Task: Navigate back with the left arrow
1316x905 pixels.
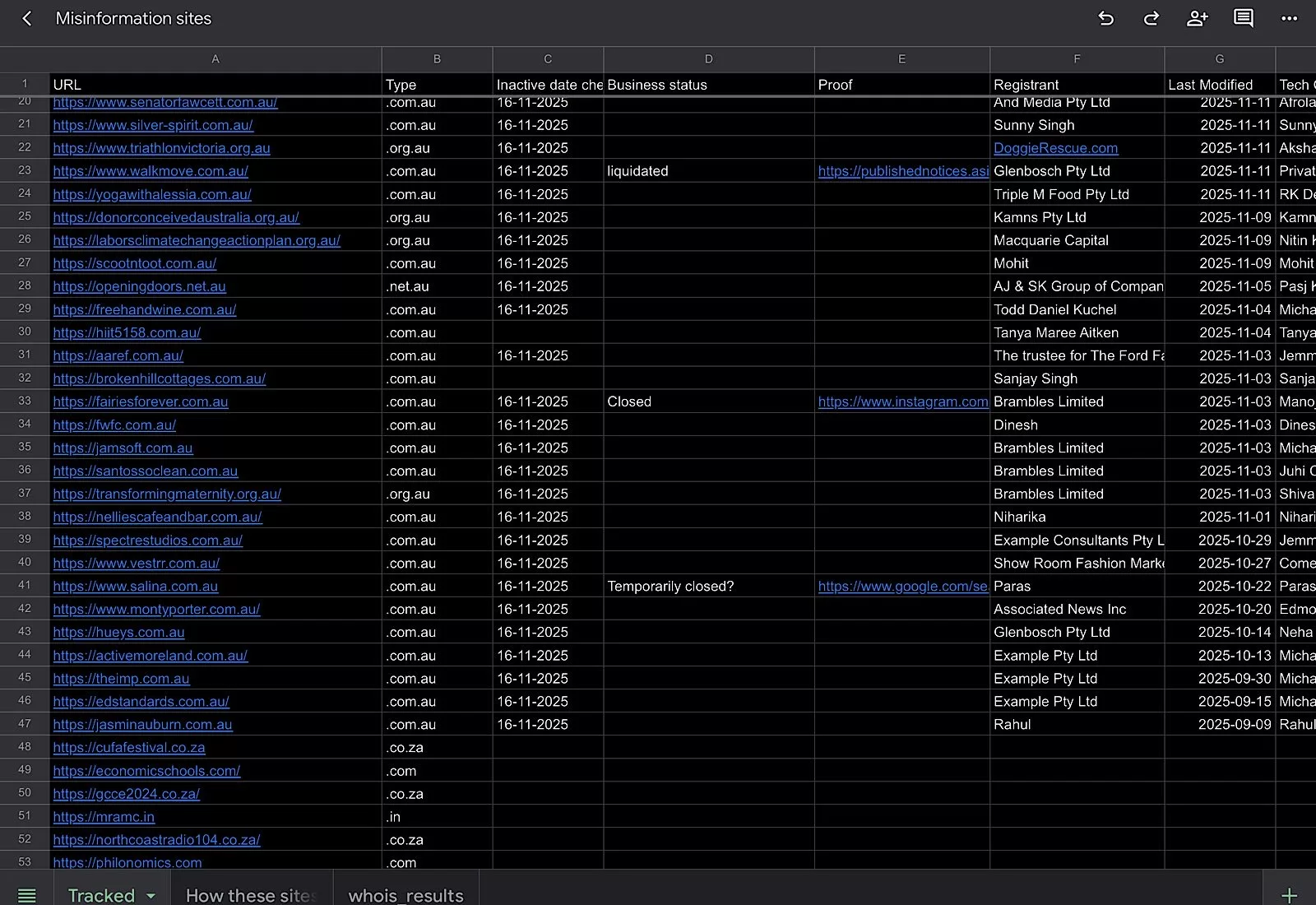Action: pyautogui.click(x=27, y=18)
